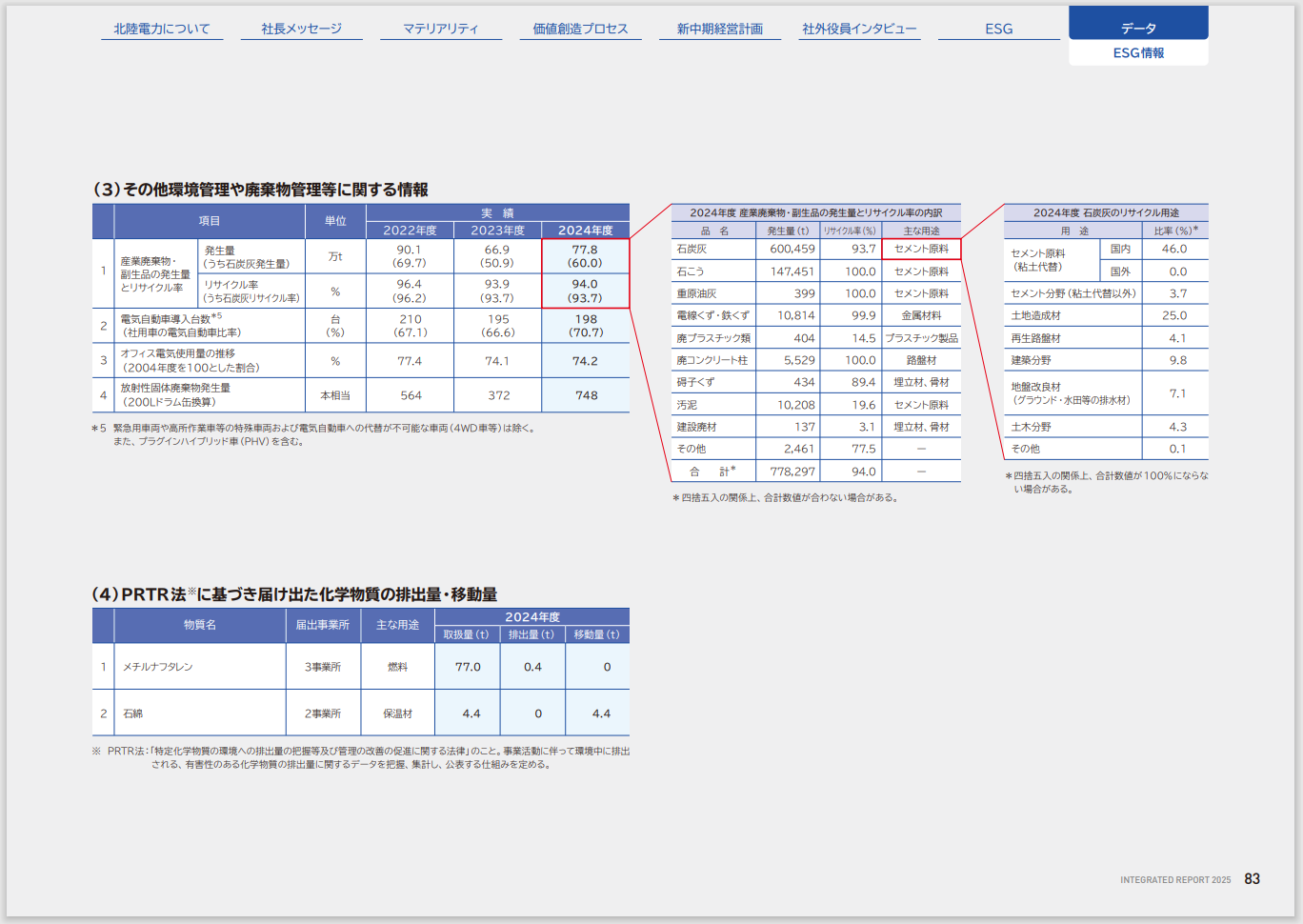This screenshot has width=1303, height=924.
Task: Open the 新中期経営計画 tab
Action: coord(719,29)
